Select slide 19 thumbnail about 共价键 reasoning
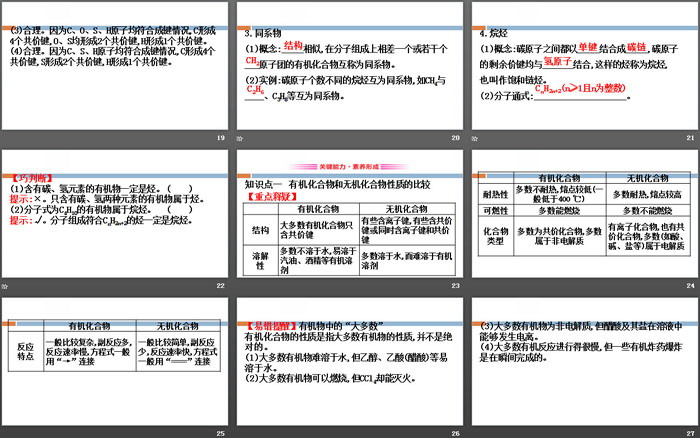700x438 pixels. tap(115, 66)
